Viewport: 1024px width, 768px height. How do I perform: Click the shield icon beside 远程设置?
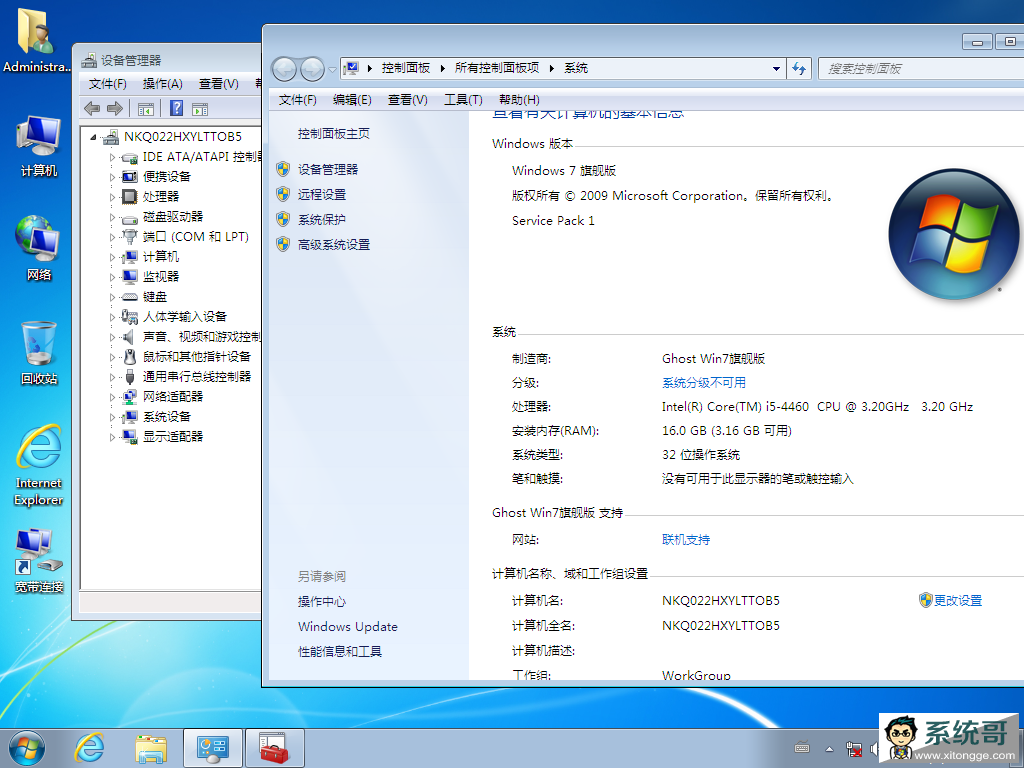283,194
